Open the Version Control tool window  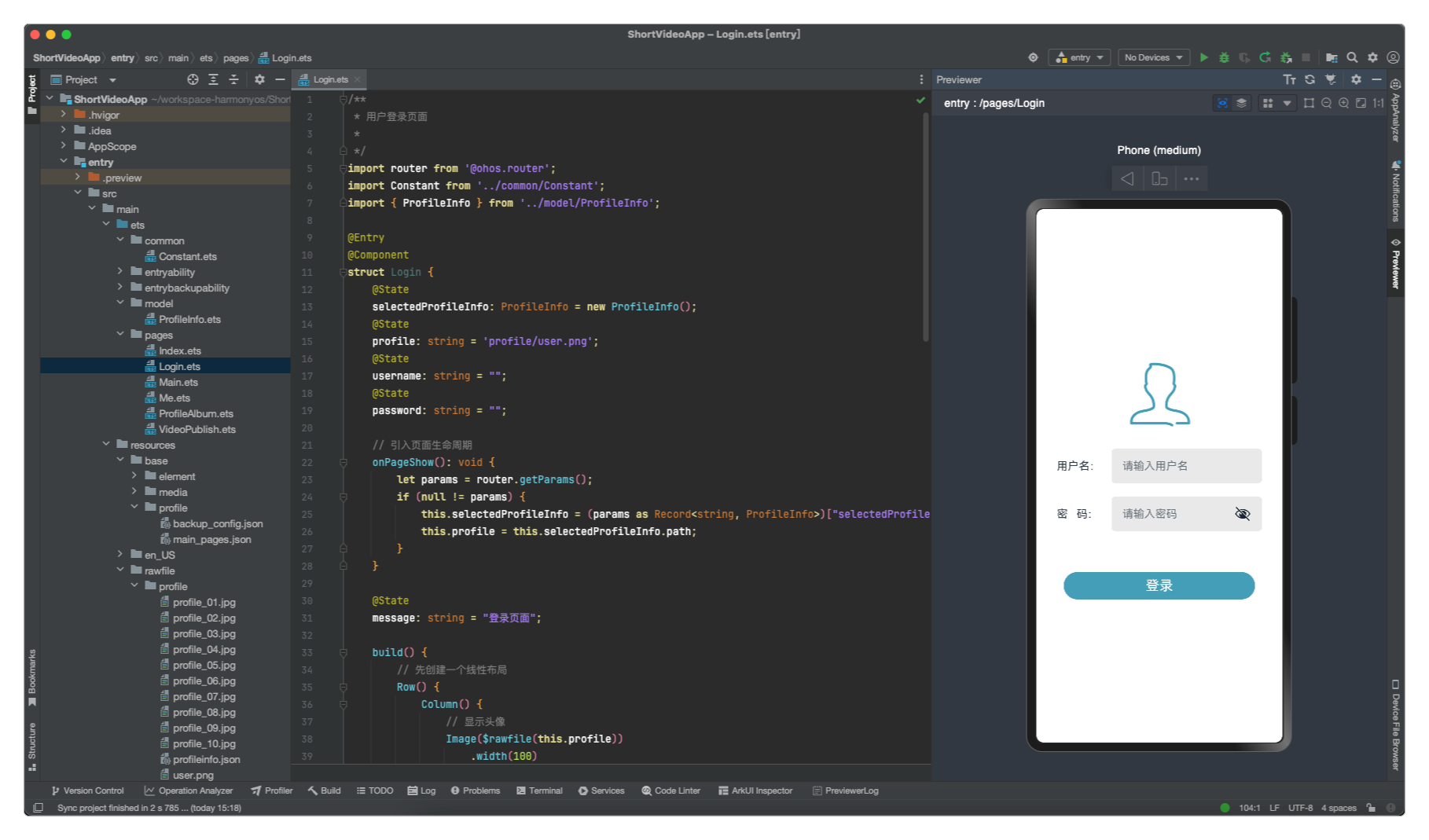pyautogui.click(x=87, y=790)
